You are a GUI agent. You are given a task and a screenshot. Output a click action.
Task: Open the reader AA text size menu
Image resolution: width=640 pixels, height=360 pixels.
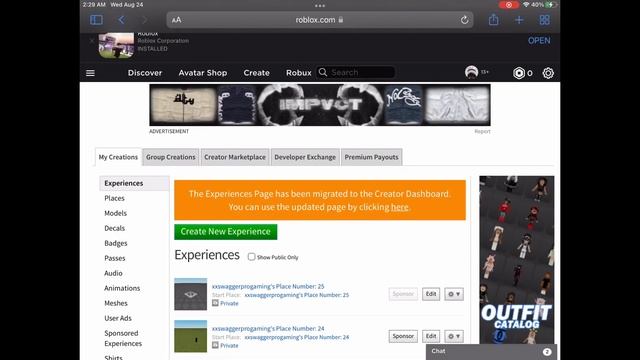point(176,20)
